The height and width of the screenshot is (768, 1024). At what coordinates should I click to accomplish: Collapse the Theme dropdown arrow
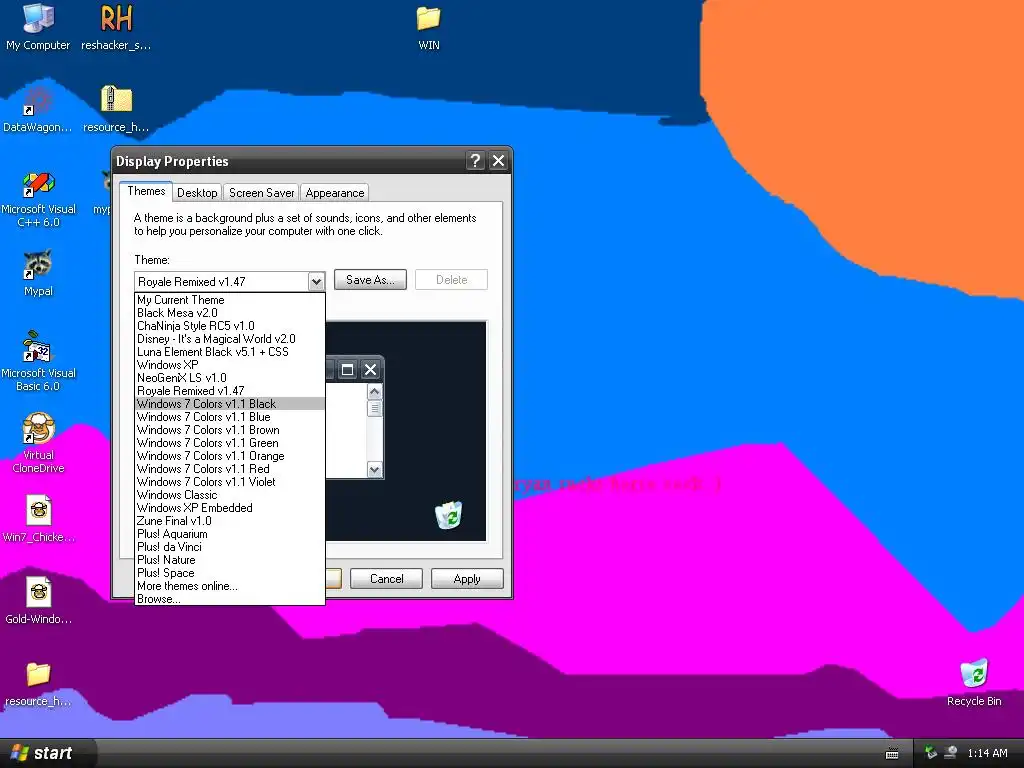point(316,281)
